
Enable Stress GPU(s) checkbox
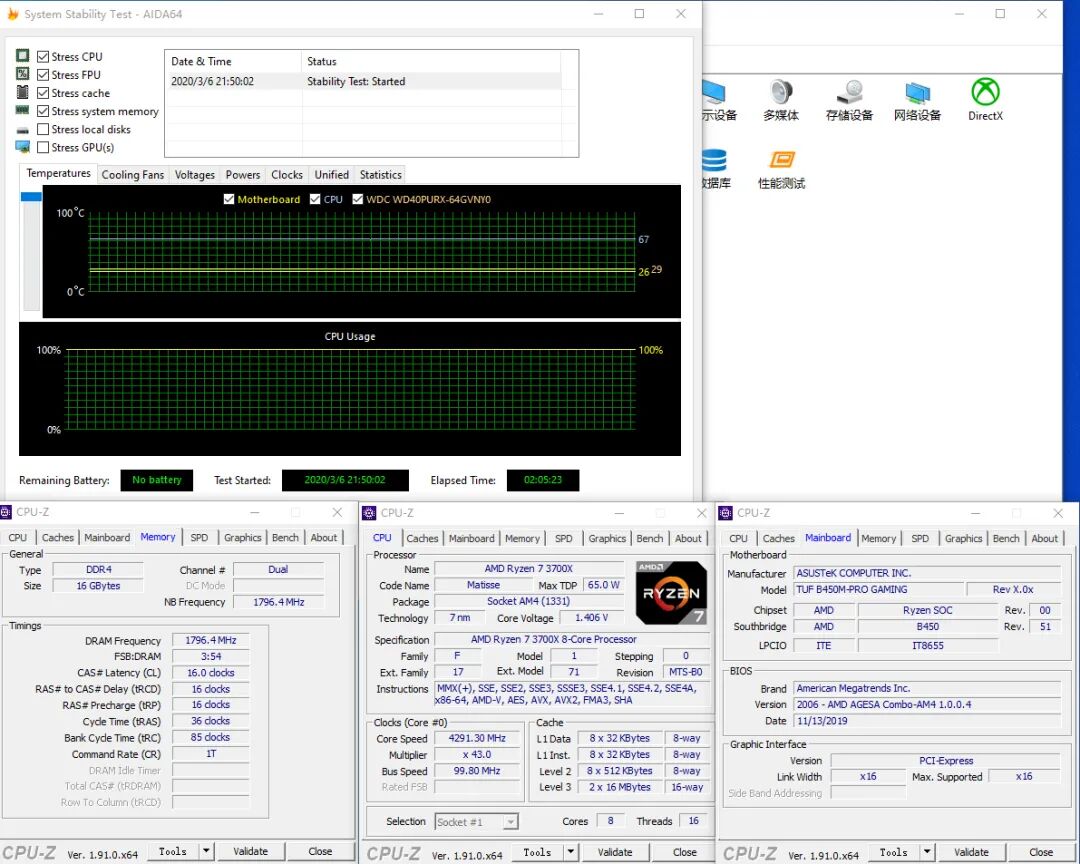[x=43, y=147]
